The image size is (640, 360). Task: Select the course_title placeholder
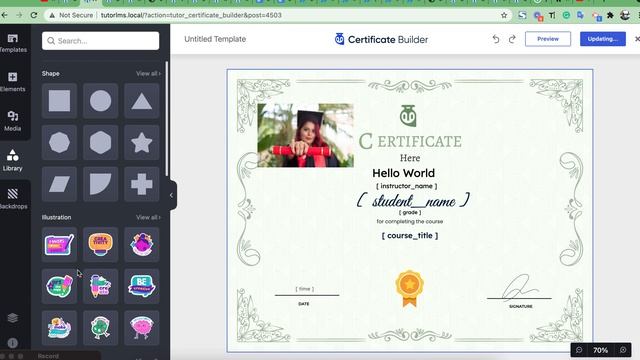pyautogui.click(x=410, y=236)
